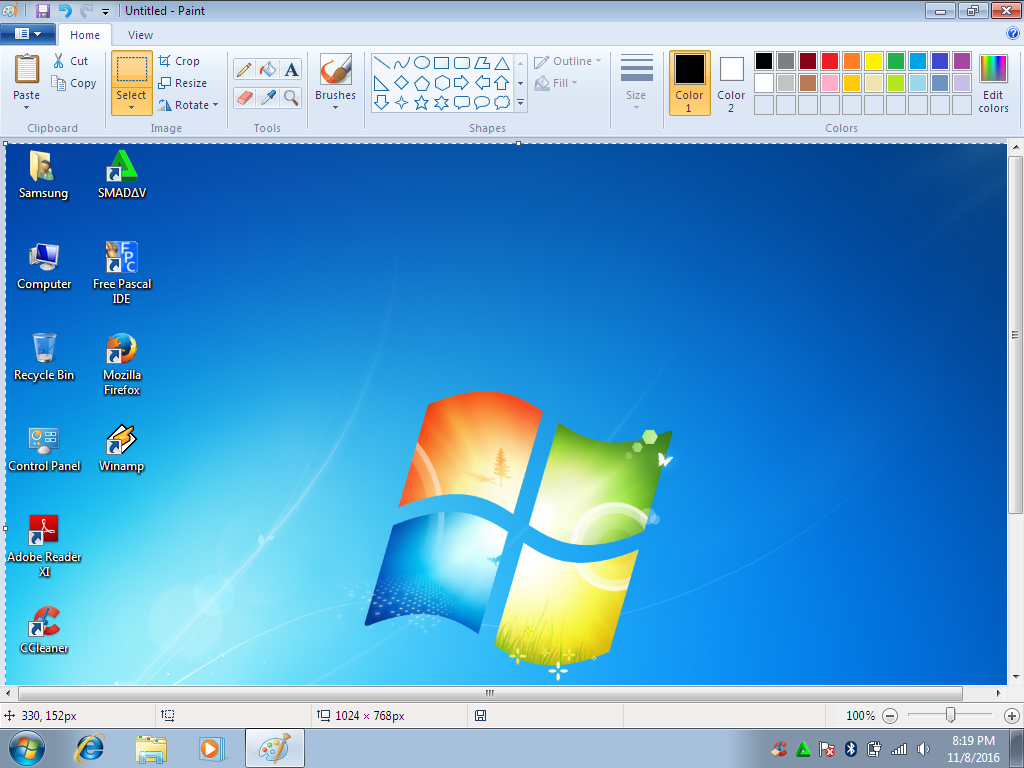Choose the Cloud callout shape
The height and width of the screenshot is (768, 1024).
coord(502,103)
